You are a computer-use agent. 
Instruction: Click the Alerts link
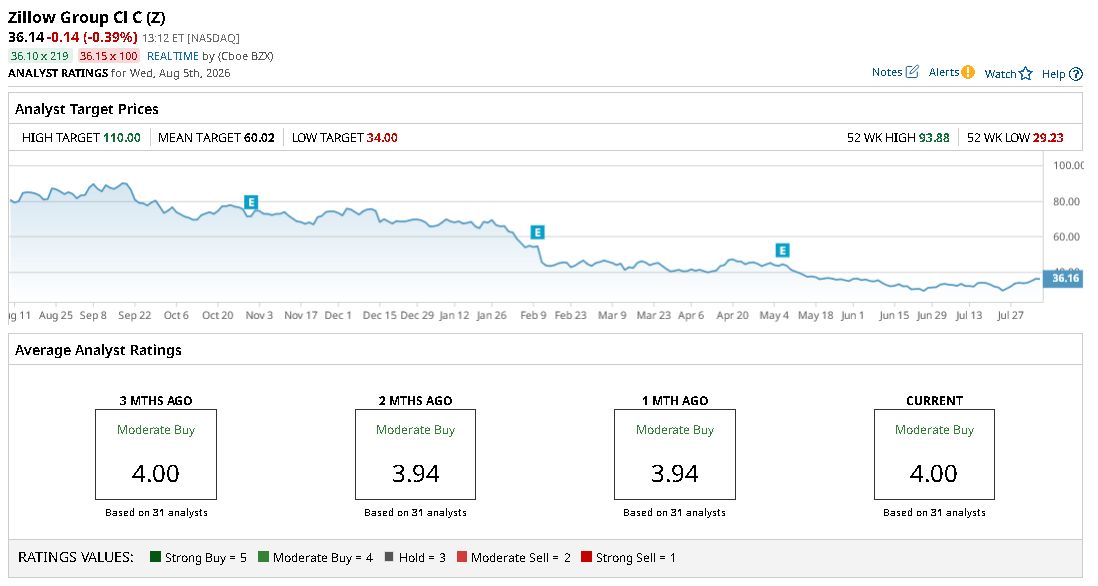pos(944,72)
